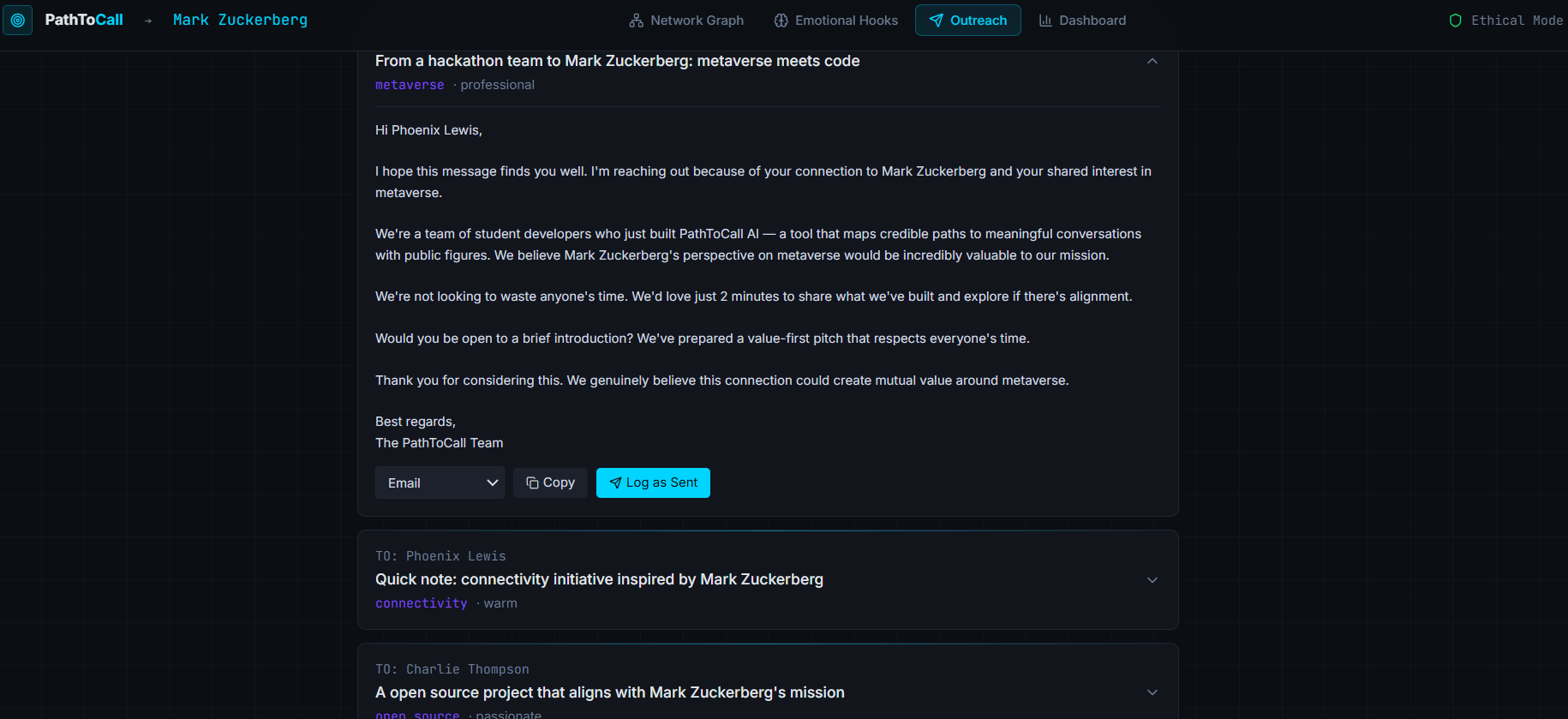Viewport: 1568px width, 719px height.
Task: Copy the message text
Action: click(x=550, y=482)
